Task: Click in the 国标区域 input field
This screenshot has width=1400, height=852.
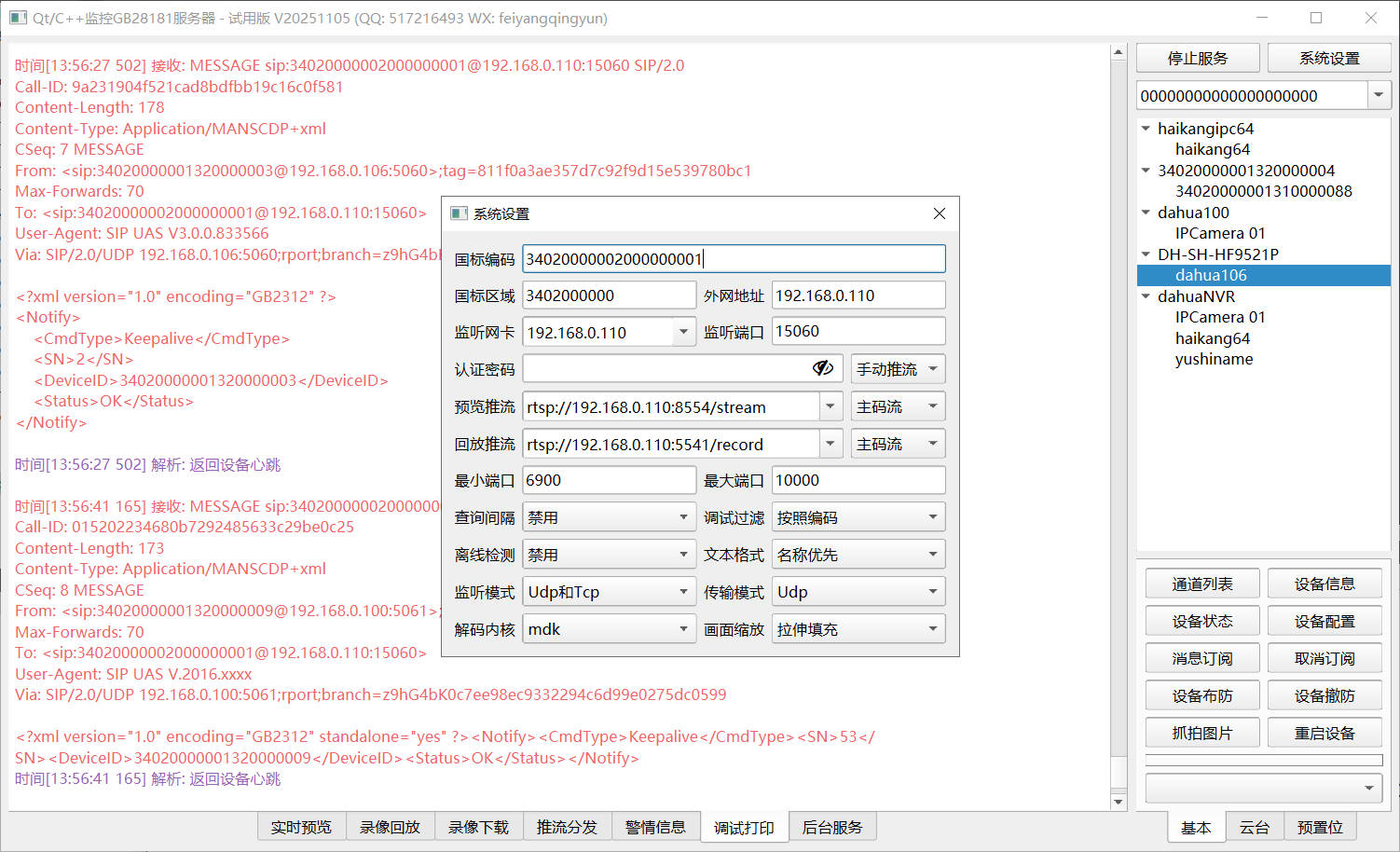Action: point(610,295)
